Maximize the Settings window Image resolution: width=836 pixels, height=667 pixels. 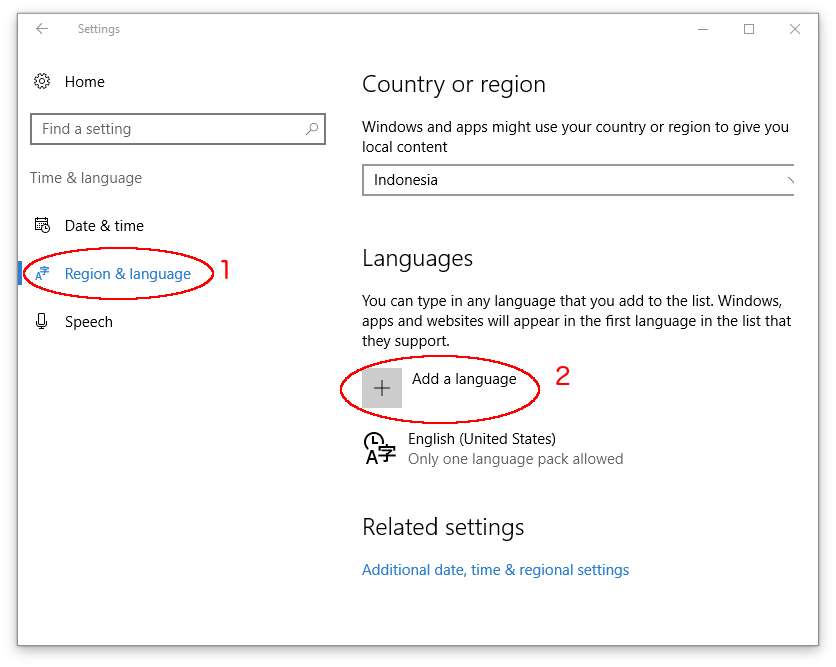[749, 29]
